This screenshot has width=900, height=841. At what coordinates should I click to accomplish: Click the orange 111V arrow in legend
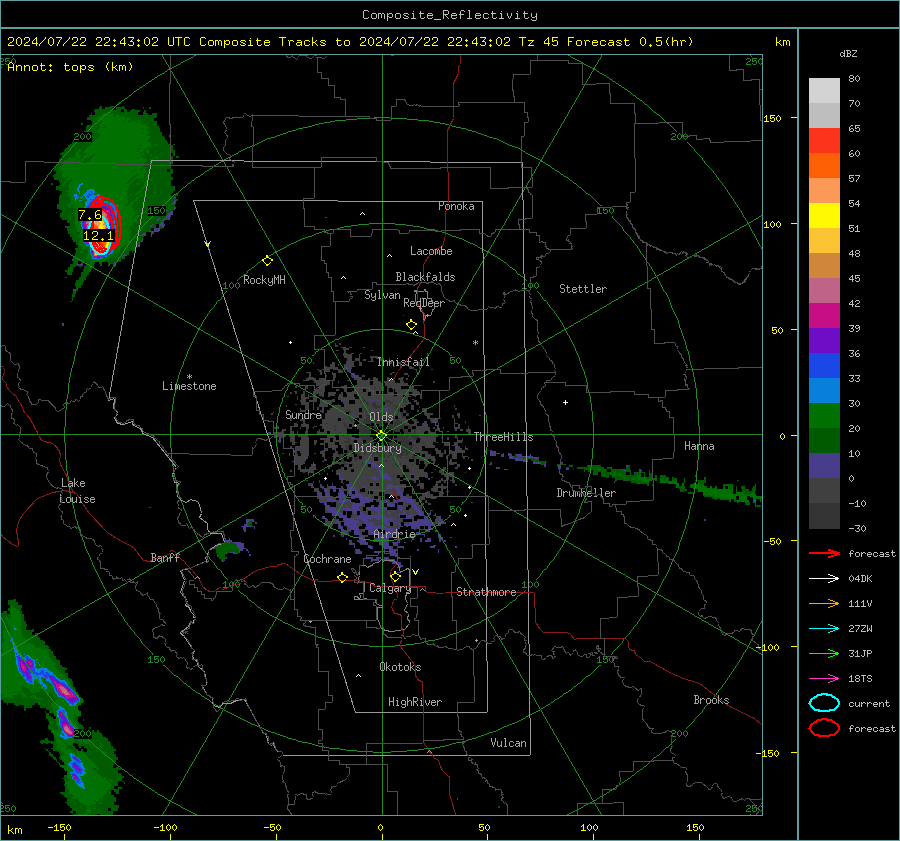tap(824, 603)
